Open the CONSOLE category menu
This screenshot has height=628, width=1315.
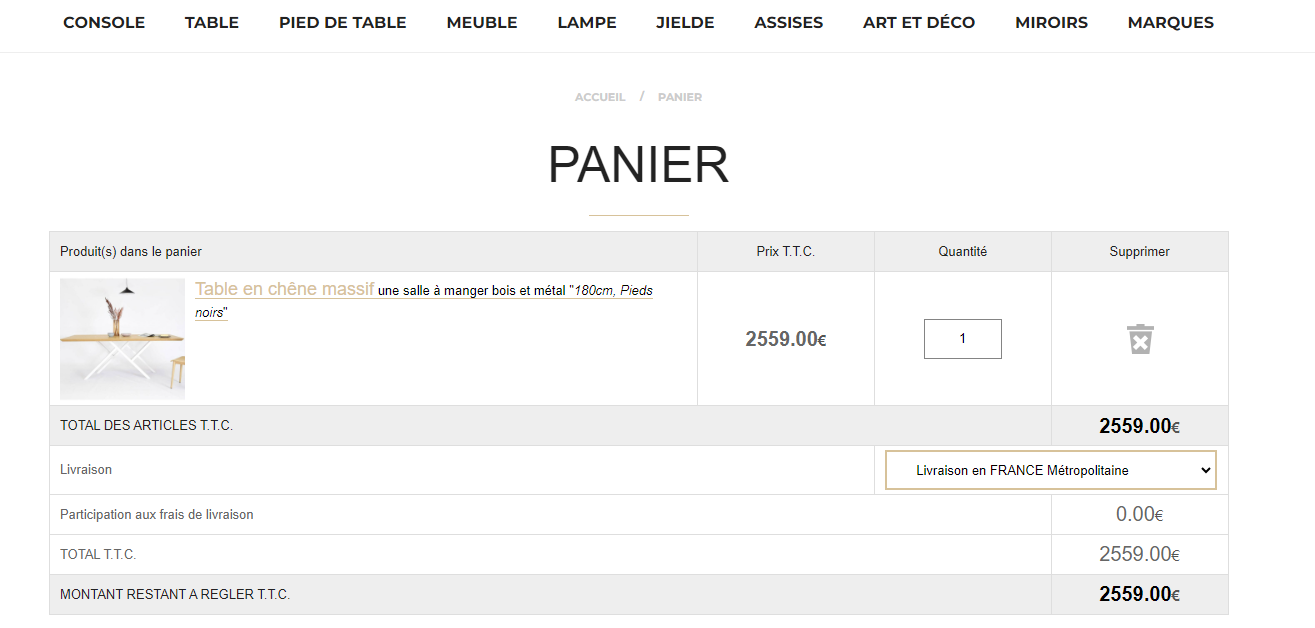click(x=103, y=22)
